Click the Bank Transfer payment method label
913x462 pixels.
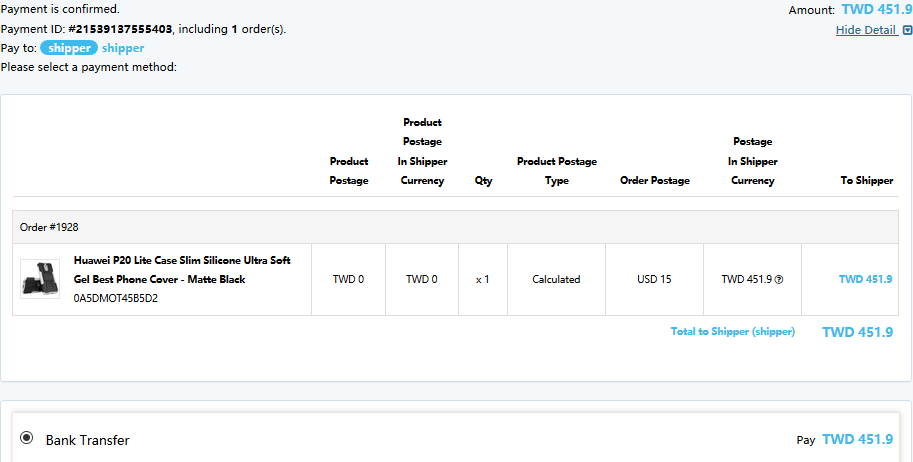(x=87, y=440)
